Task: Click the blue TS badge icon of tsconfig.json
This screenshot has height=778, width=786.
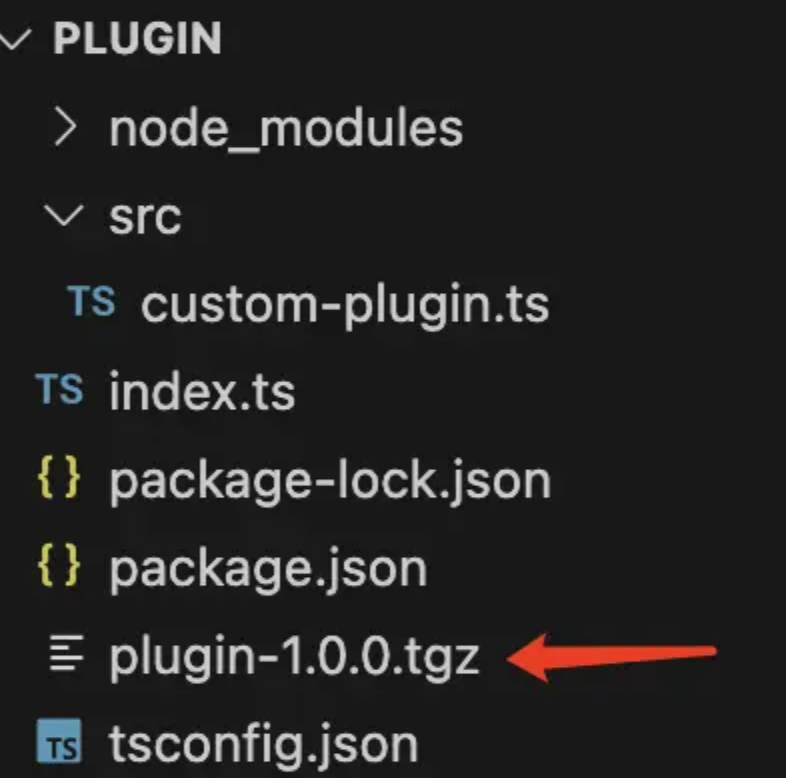Action: (59, 740)
